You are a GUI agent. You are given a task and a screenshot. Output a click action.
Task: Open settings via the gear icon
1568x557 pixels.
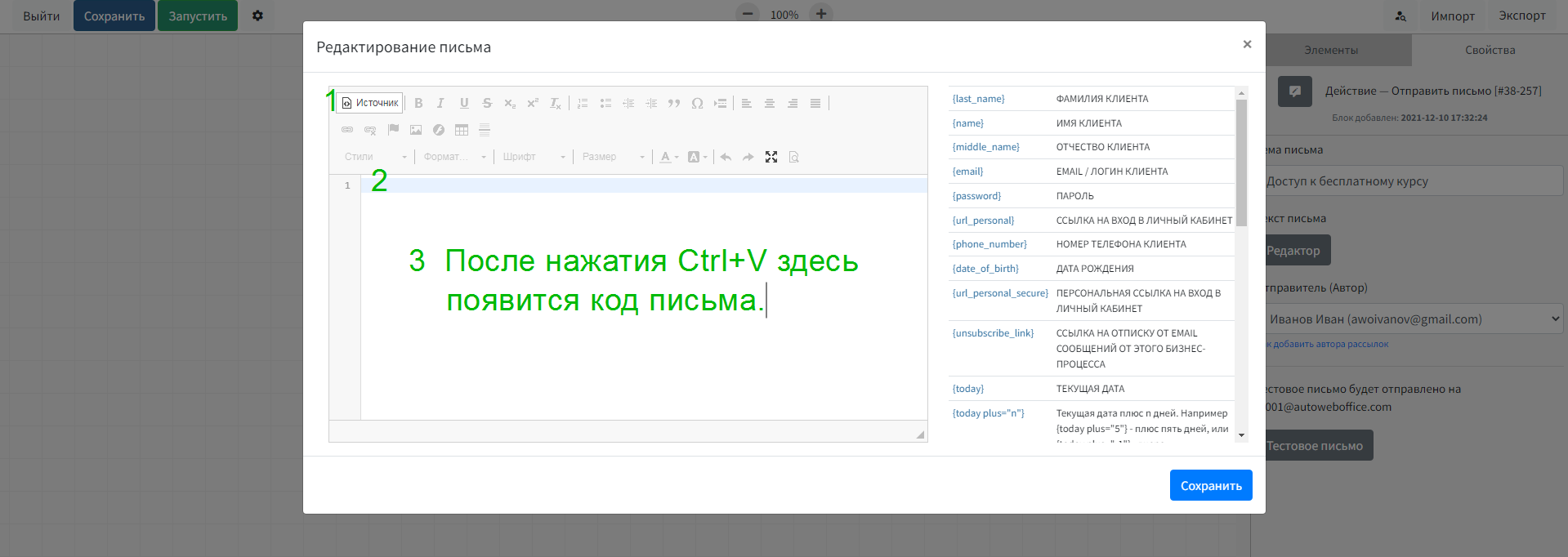click(257, 16)
